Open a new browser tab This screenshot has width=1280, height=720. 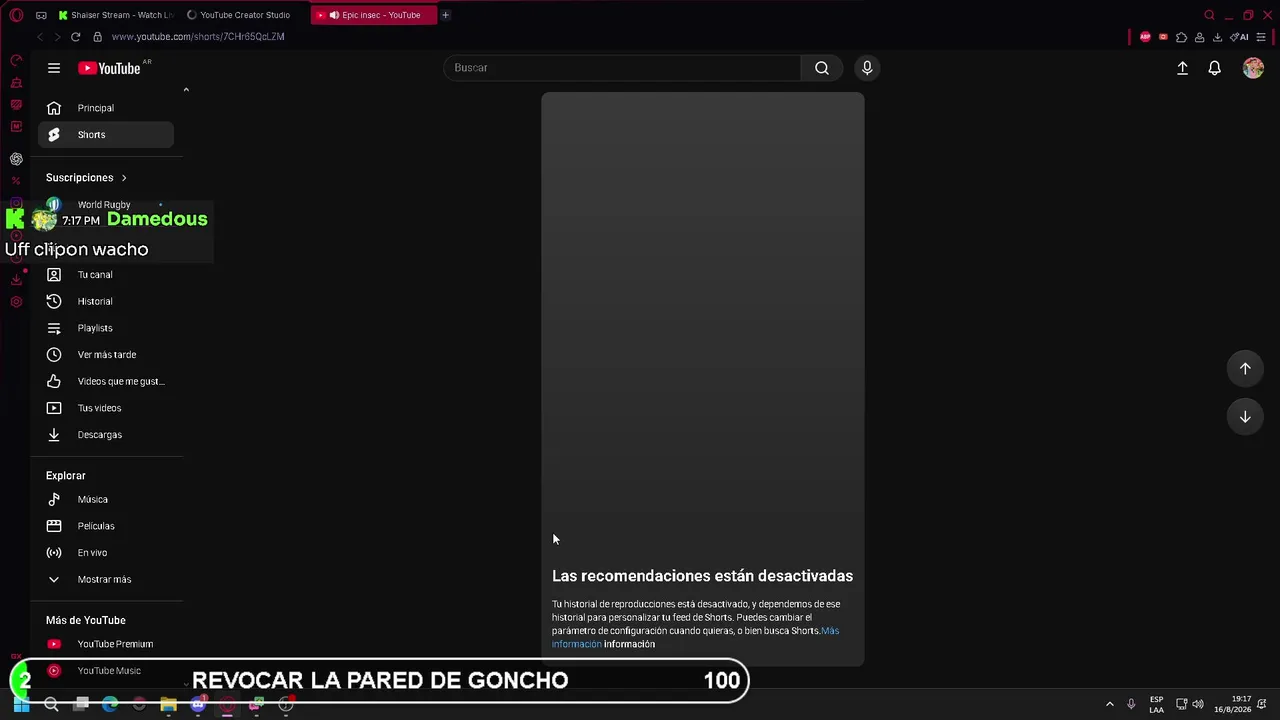446,15
